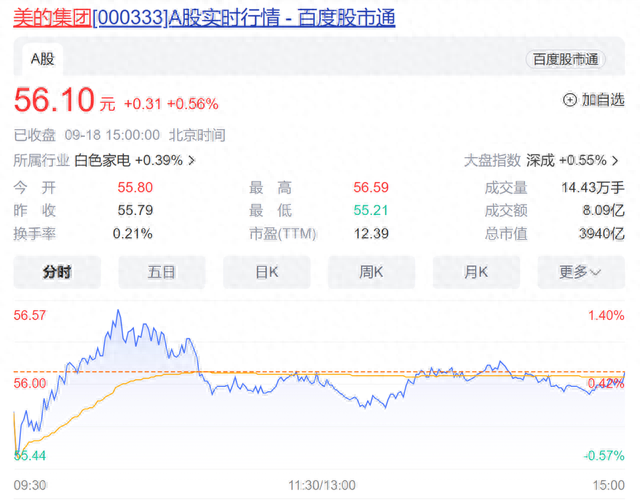The image size is (640, 502).
Task: Click the current price 56.10
Action: [54, 100]
